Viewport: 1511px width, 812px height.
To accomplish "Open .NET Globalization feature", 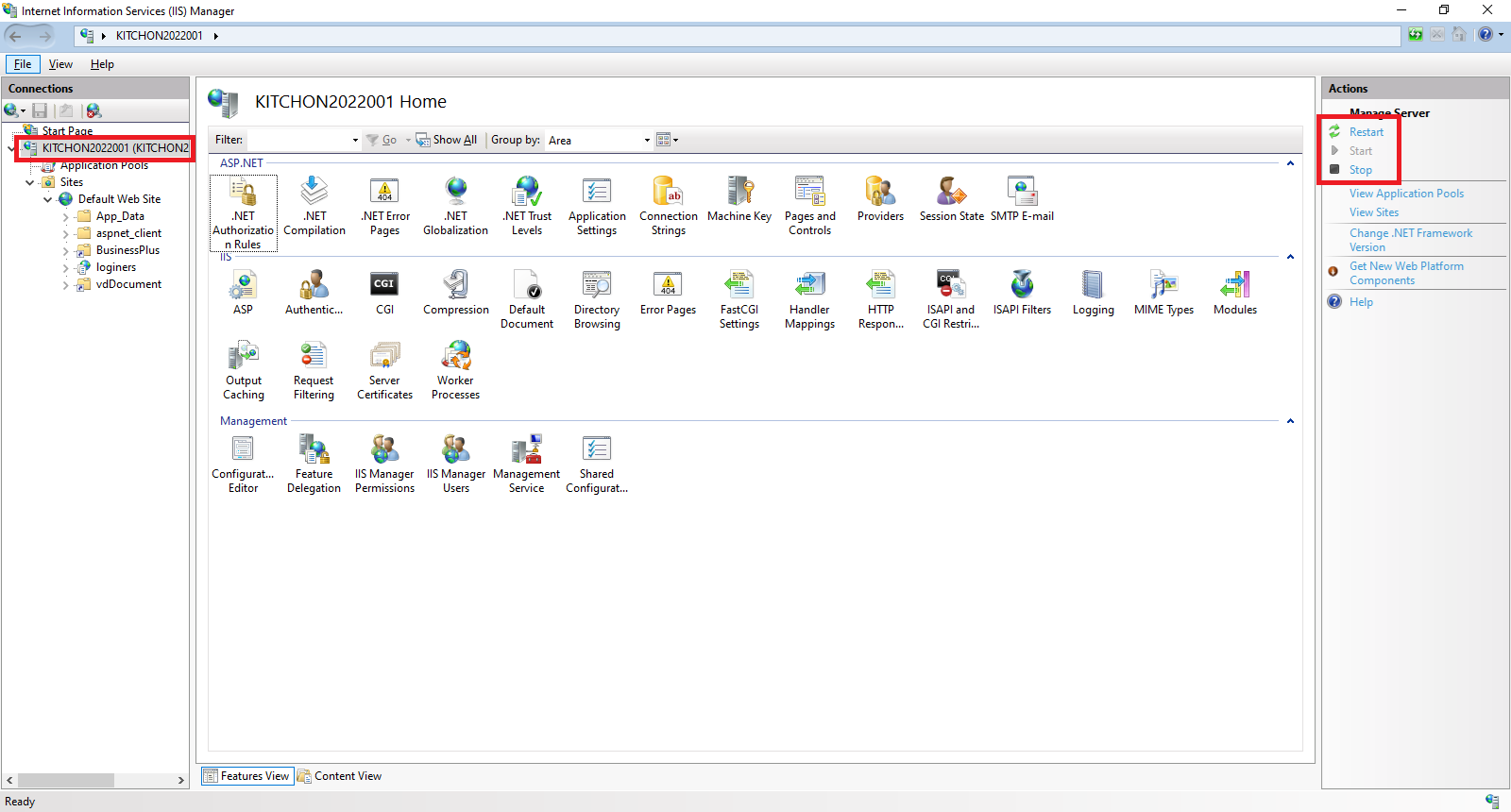I will [x=456, y=206].
